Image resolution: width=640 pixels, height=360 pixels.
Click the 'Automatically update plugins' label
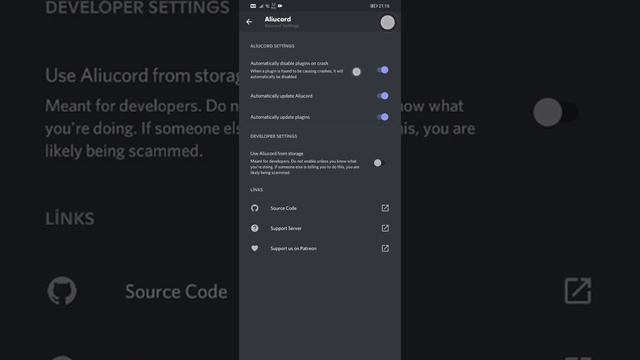tap(280, 117)
